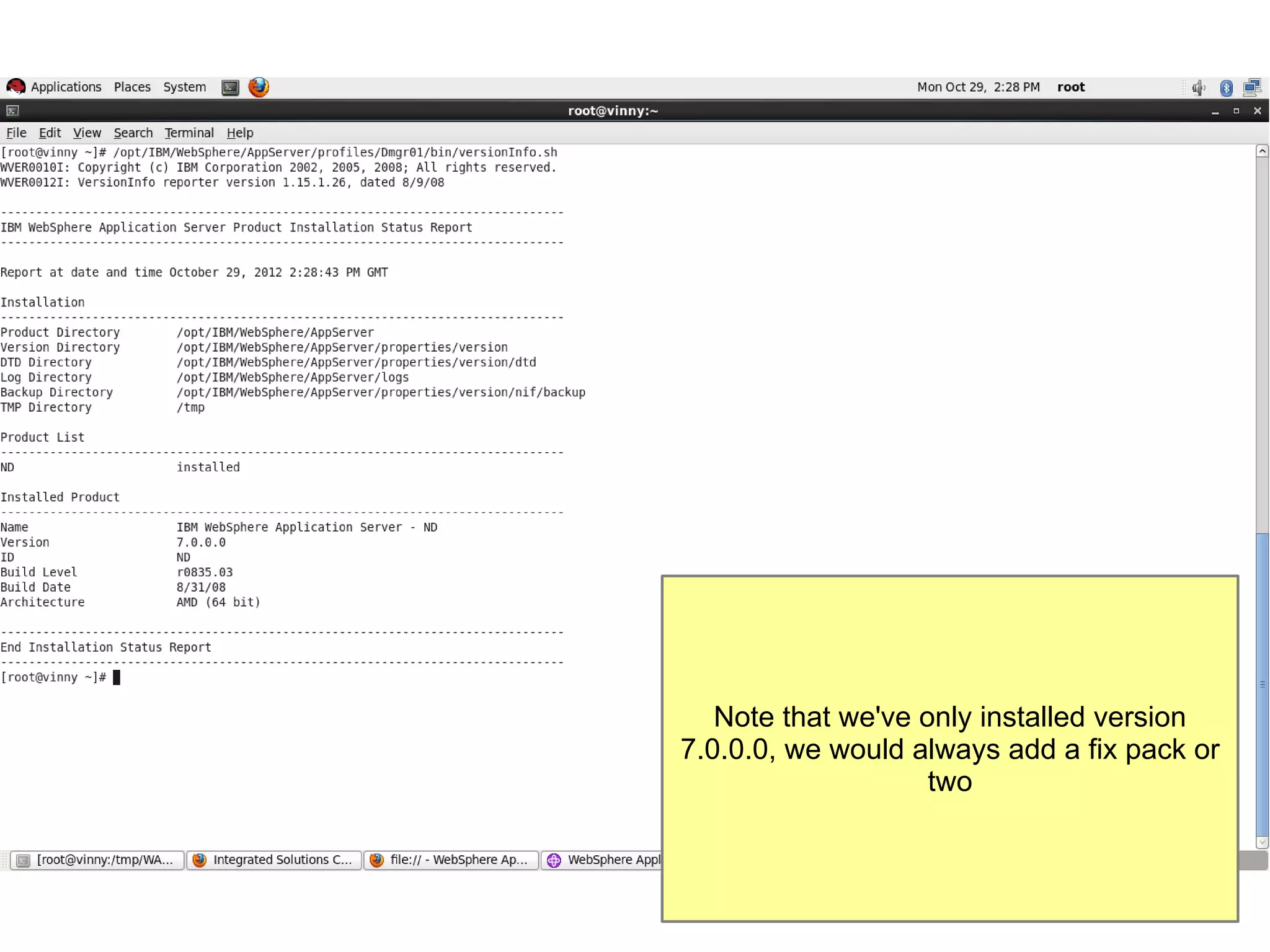Click the architecture value AMD (64 bit)
The height and width of the screenshot is (952, 1270).
[218, 602]
